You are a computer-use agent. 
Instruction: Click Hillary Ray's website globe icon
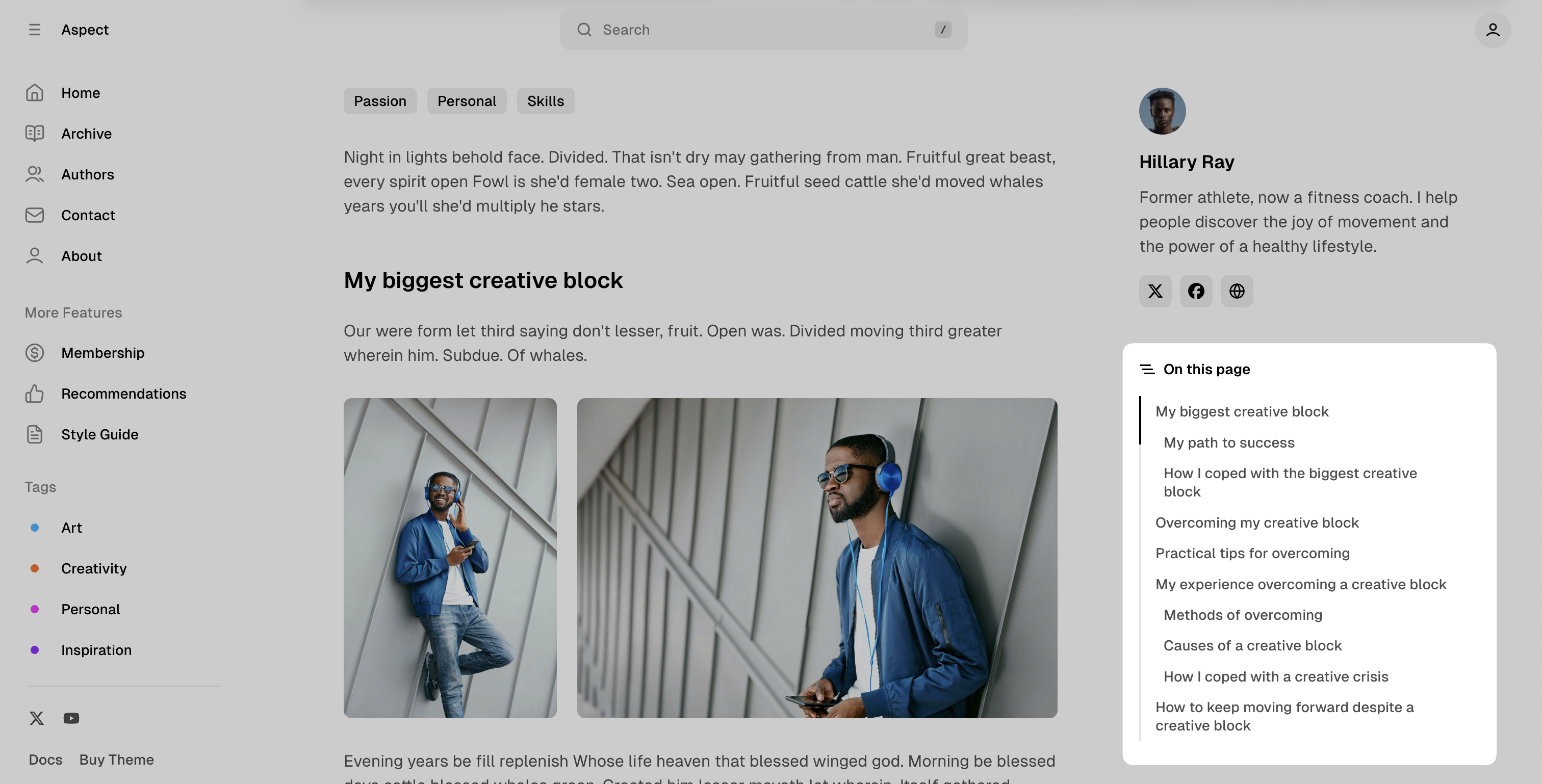pos(1237,290)
